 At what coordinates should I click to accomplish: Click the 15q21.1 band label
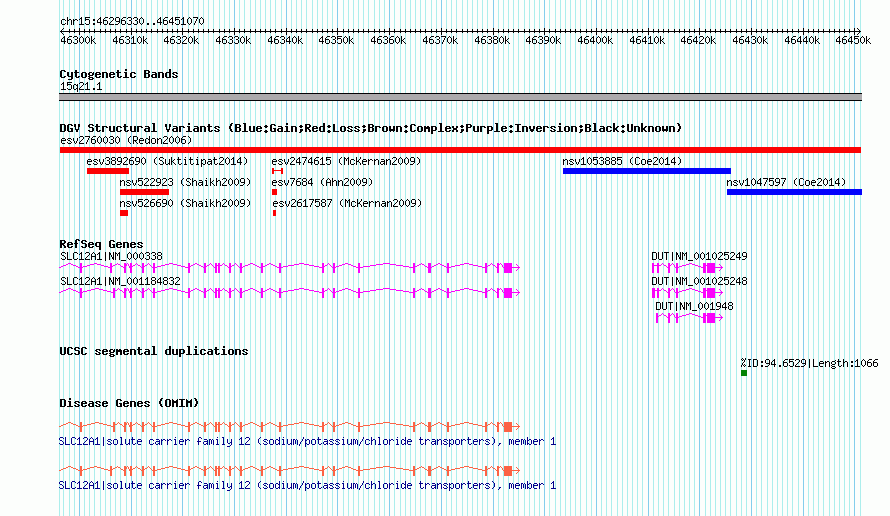81,87
